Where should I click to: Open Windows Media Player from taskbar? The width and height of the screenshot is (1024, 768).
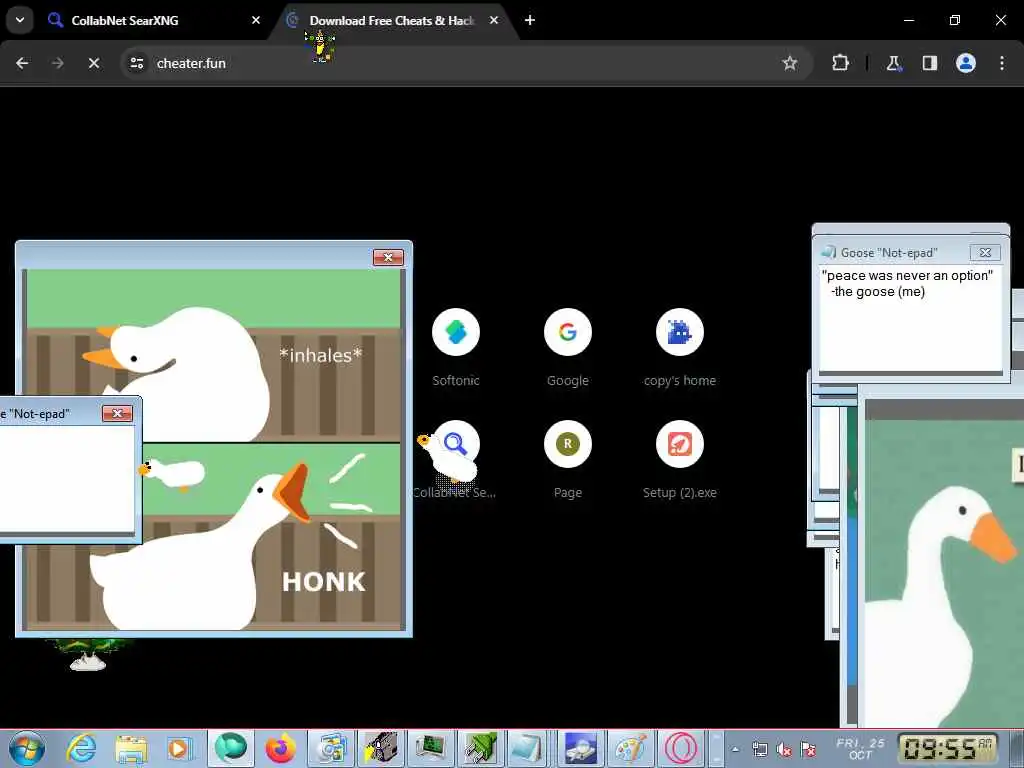click(180, 748)
